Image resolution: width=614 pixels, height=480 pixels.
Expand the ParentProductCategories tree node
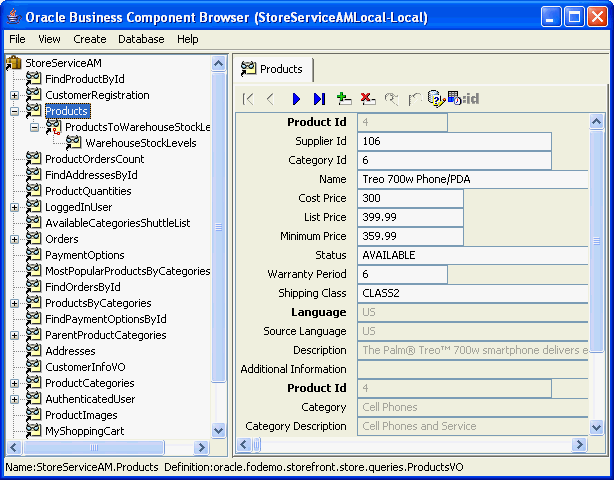[x=14, y=335]
